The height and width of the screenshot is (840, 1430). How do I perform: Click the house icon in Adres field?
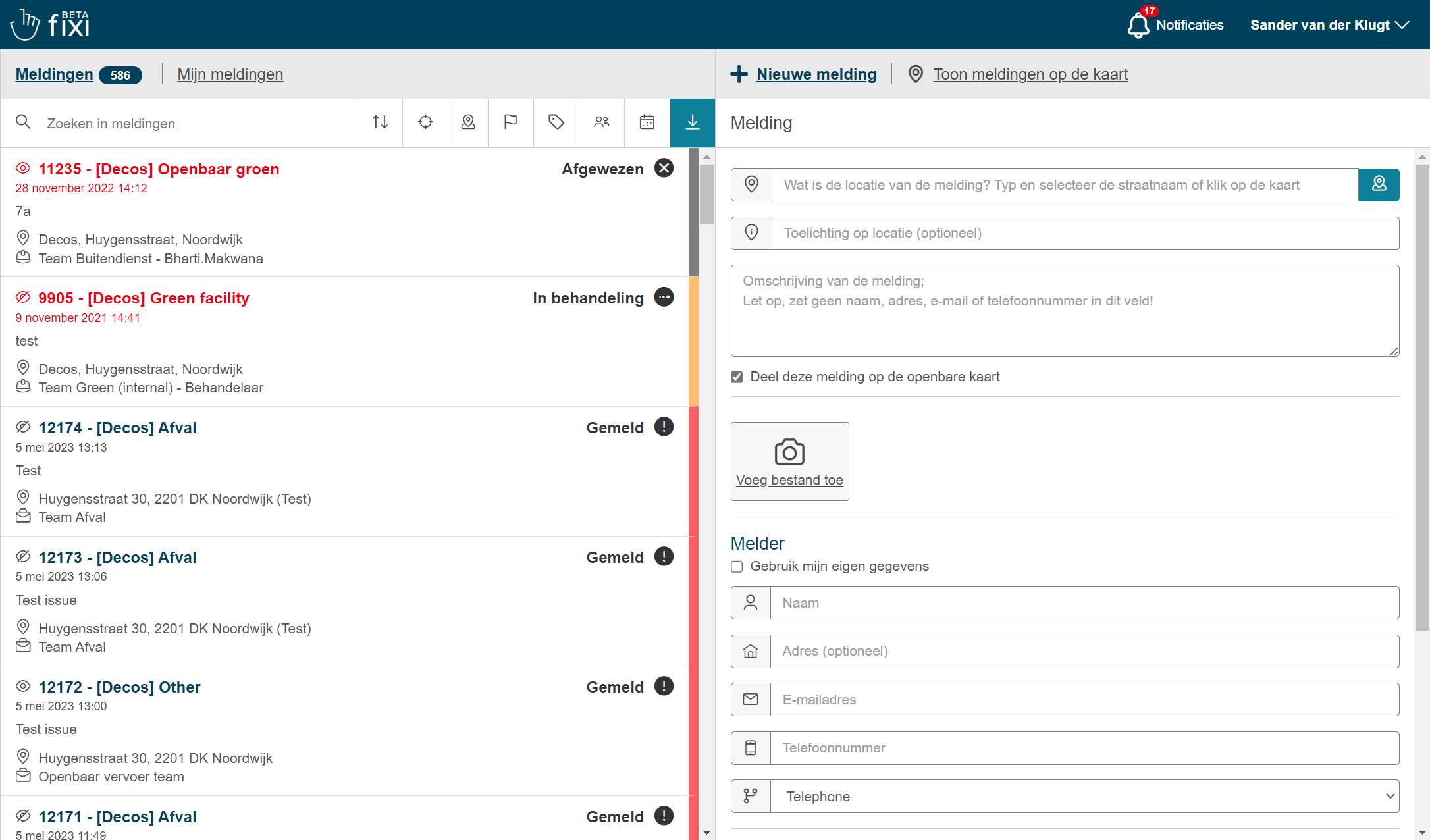coord(751,651)
